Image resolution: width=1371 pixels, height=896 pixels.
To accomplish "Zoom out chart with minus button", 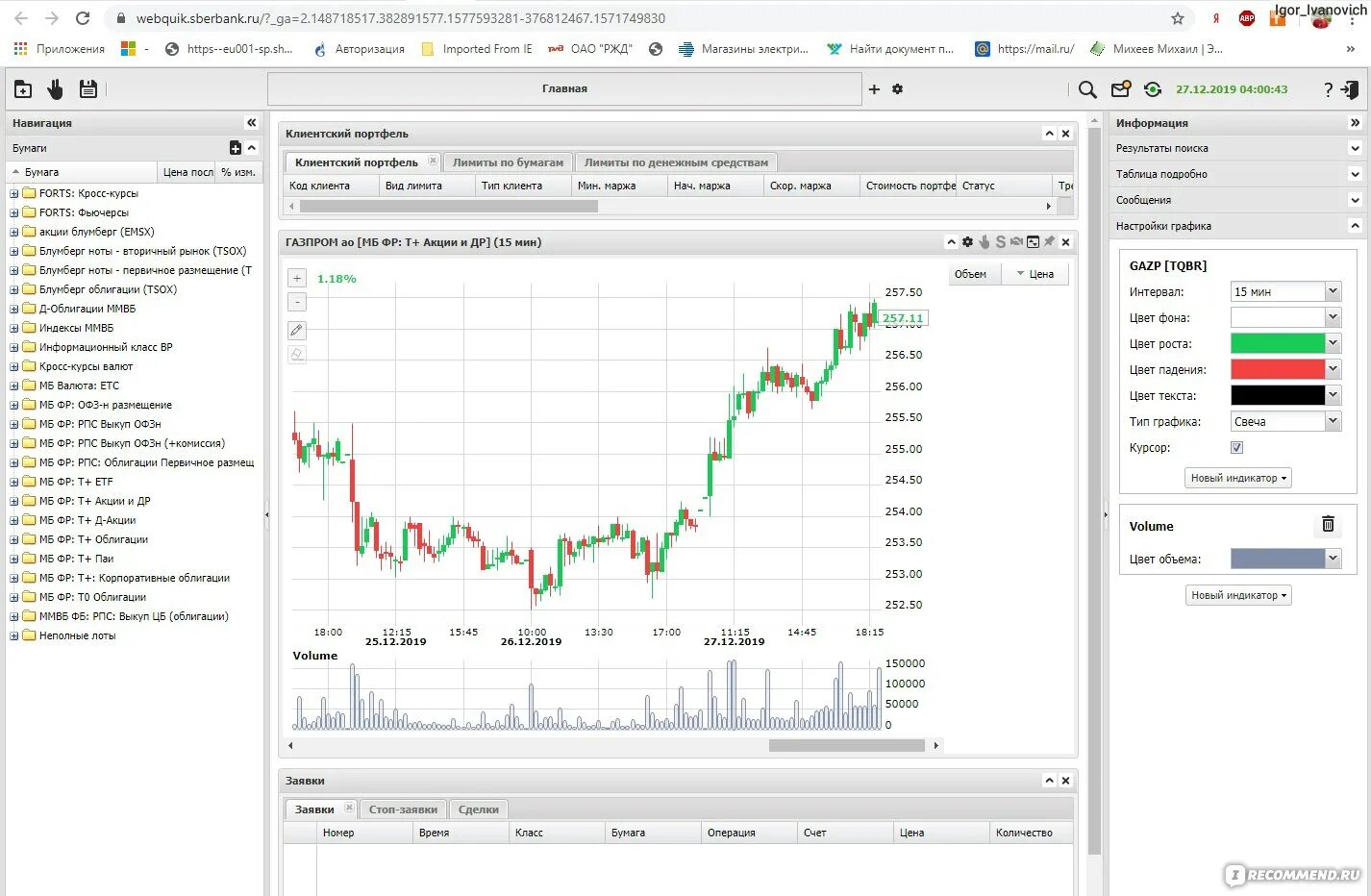I will click(297, 302).
